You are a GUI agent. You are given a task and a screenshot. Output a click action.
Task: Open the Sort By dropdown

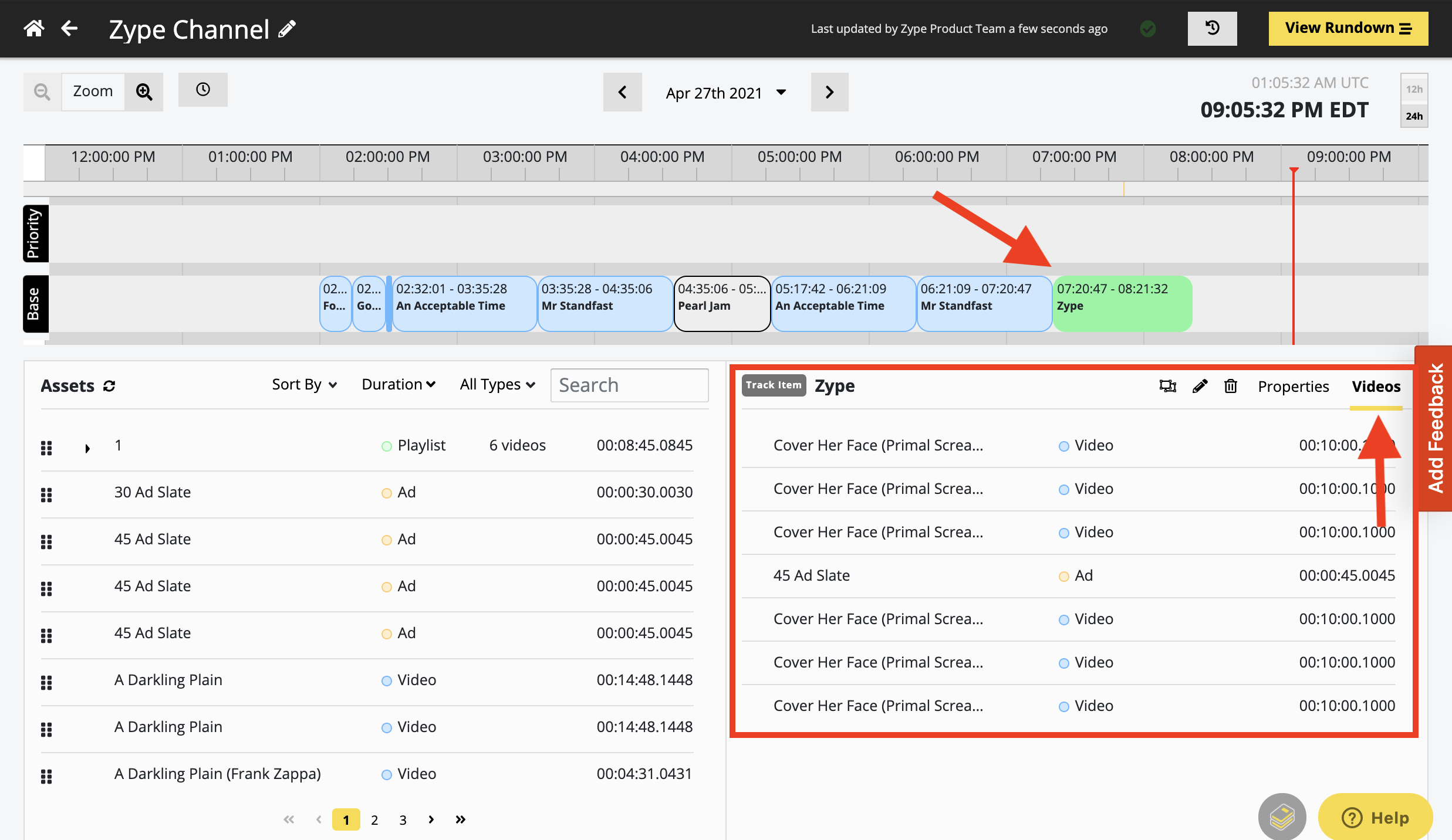[305, 385]
